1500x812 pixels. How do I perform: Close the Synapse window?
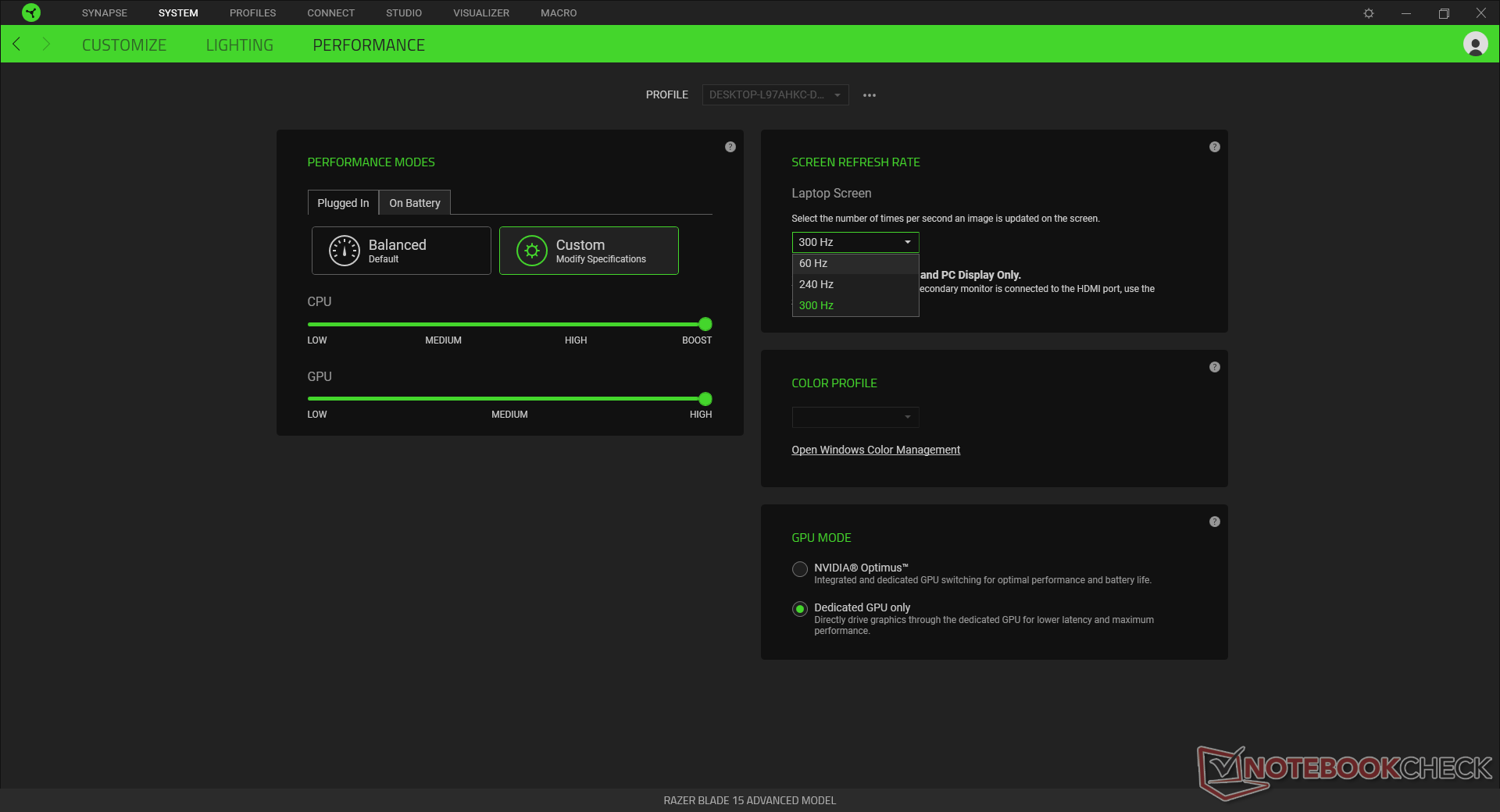point(1480,13)
